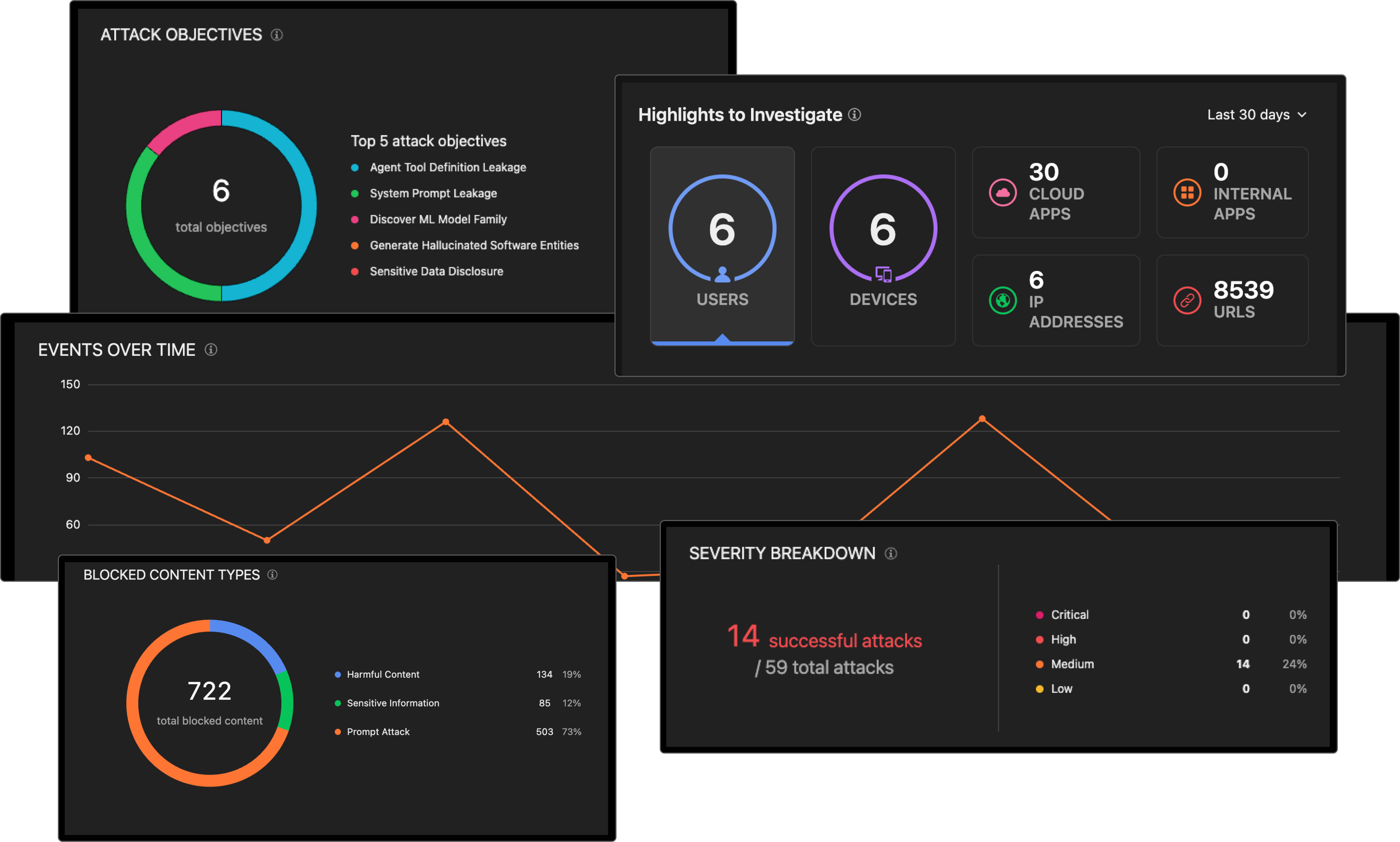
Task: Click the info icon next to Highlights to Investigate
Action: click(854, 115)
